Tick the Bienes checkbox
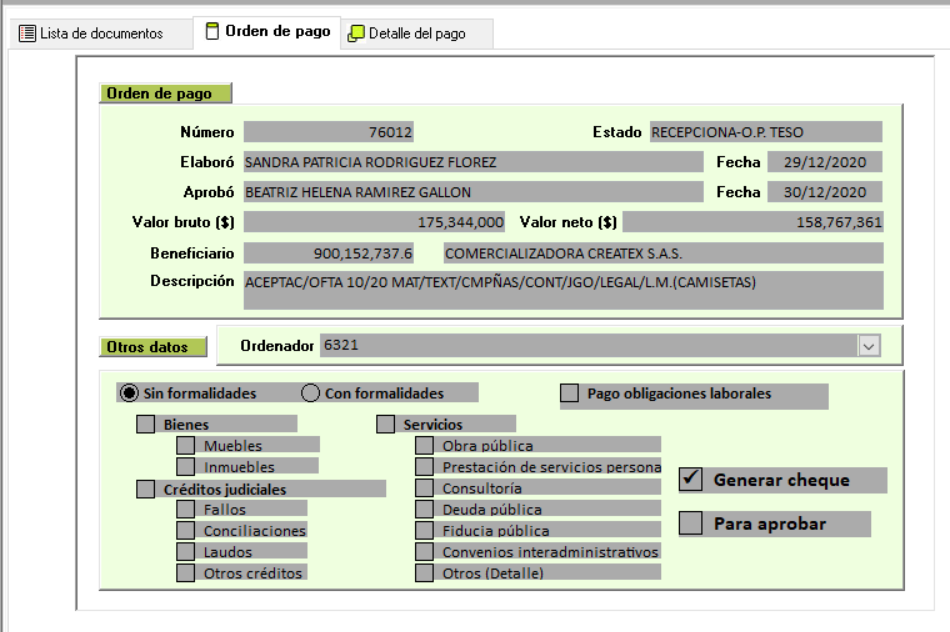950x632 pixels. [146, 425]
